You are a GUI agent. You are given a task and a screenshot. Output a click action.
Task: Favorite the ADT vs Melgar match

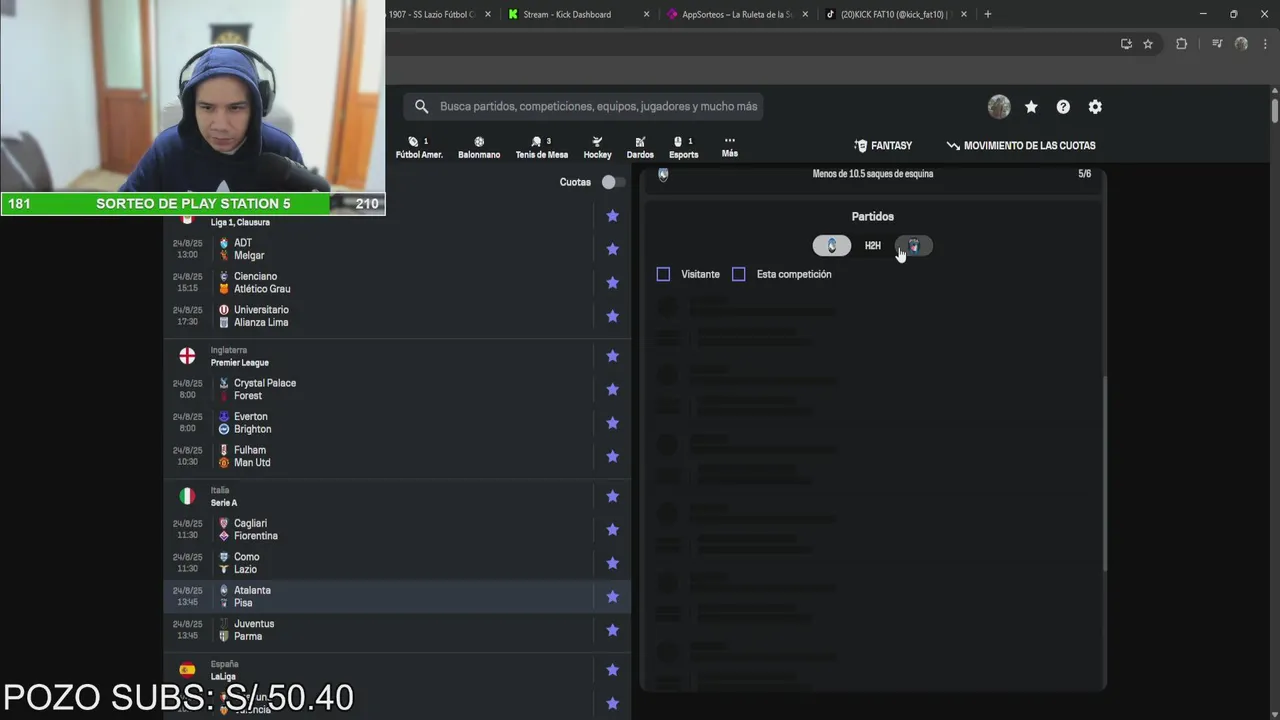click(612, 249)
